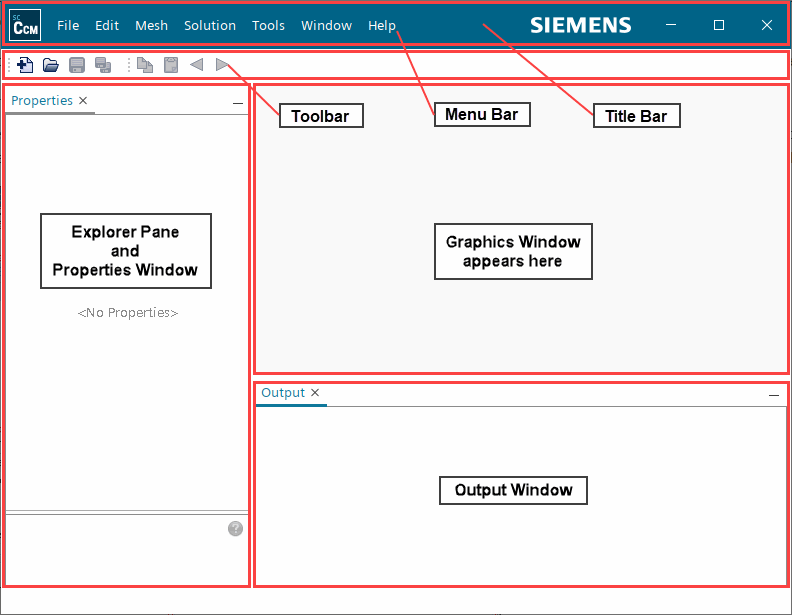
Task: Open the Help menu
Action: pyautogui.click(x=381, y=25)
